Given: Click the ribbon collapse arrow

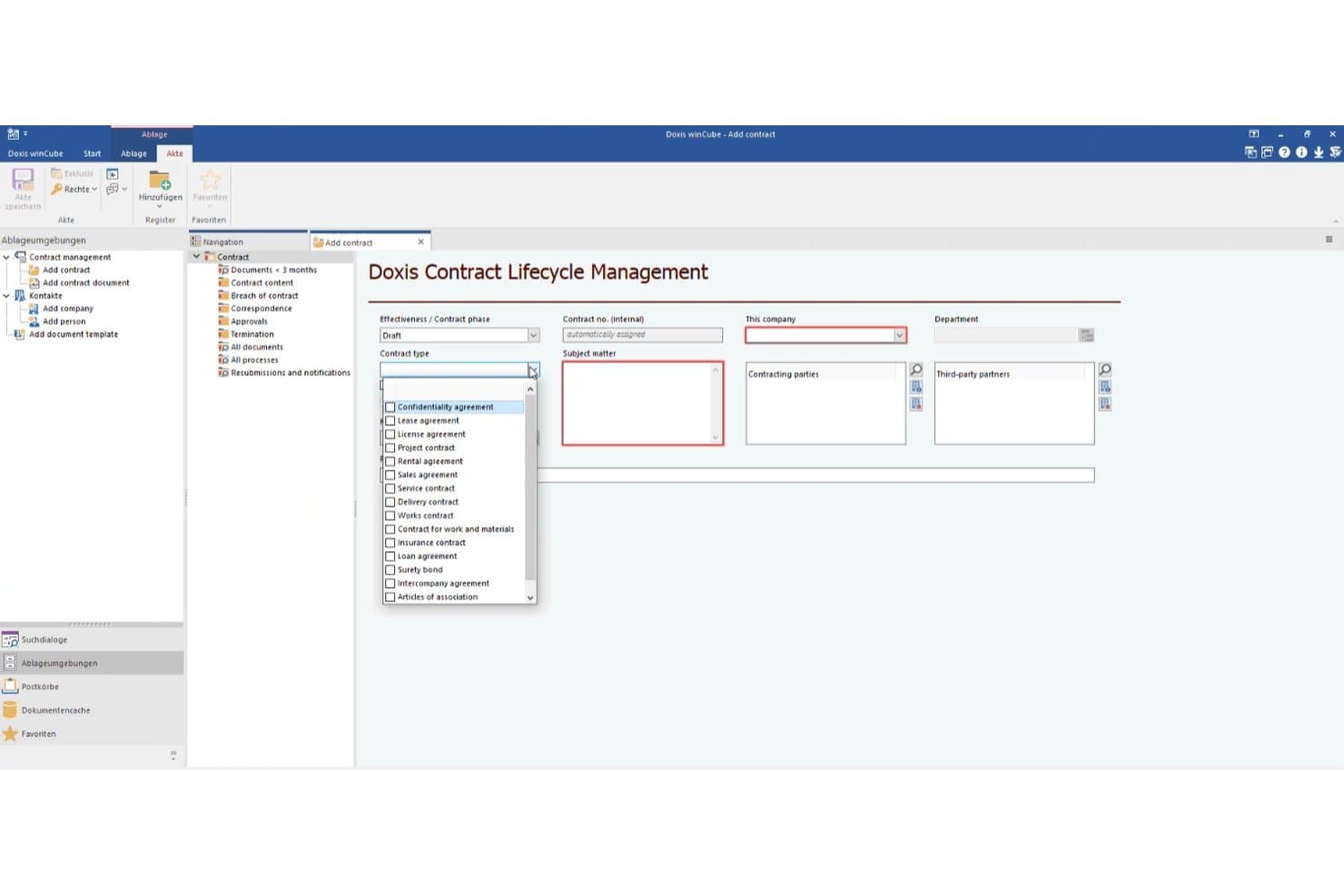Looking at the screenshot, I should point(1335,221).
